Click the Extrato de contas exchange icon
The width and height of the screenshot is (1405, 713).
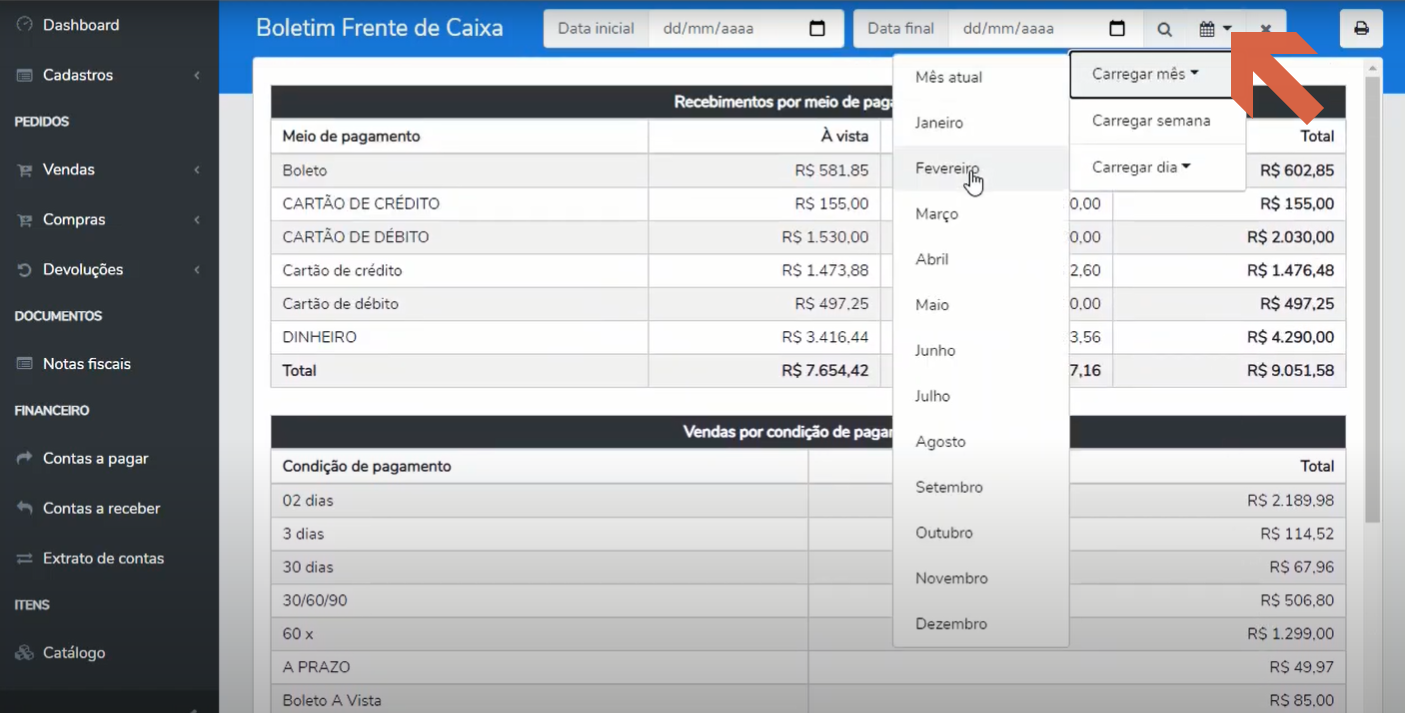tap(25, 558)
